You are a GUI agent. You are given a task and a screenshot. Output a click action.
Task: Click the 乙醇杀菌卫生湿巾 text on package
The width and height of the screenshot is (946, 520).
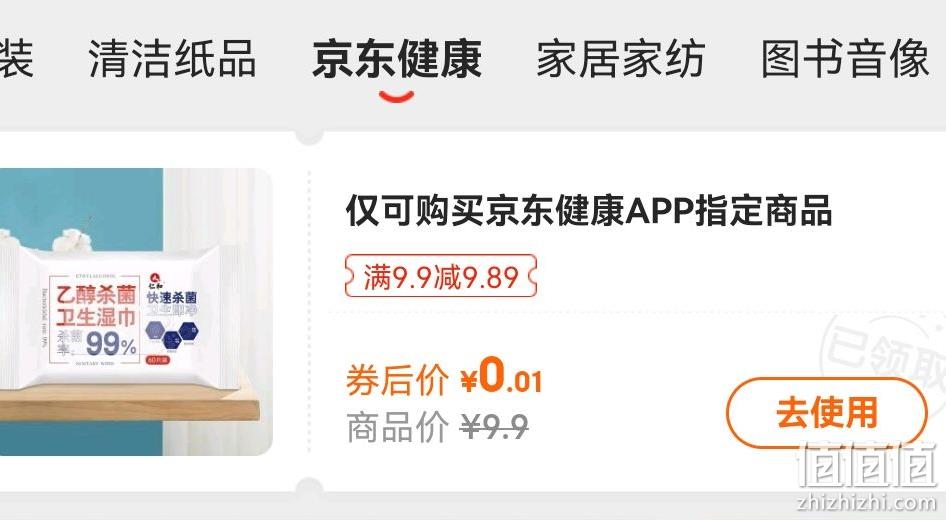[95, 306]
